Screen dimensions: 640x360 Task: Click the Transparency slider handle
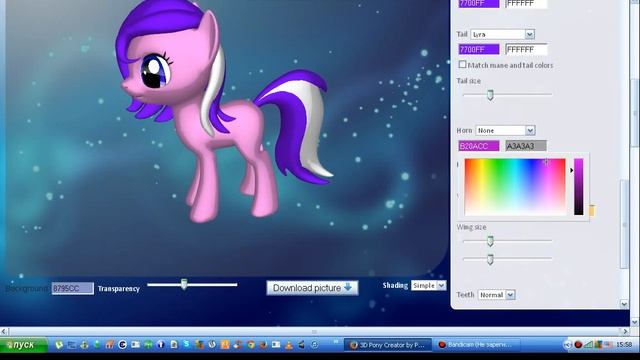tap(184, 284)
